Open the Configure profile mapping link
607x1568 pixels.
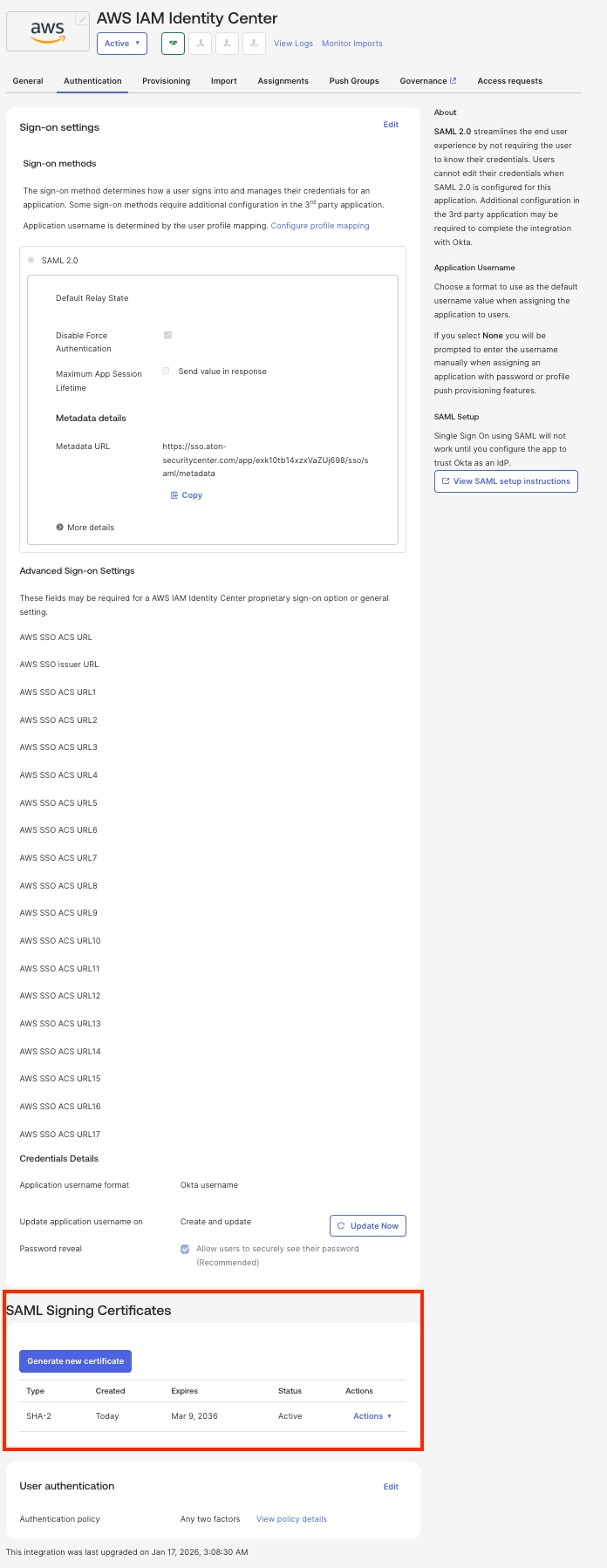point(319,226)
